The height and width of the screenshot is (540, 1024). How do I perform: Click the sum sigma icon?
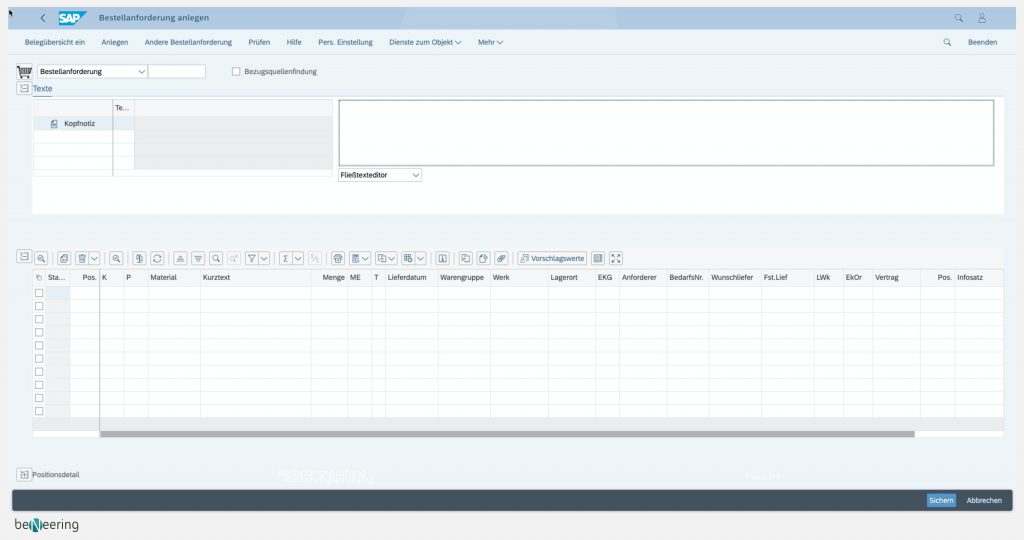point(285,259)
